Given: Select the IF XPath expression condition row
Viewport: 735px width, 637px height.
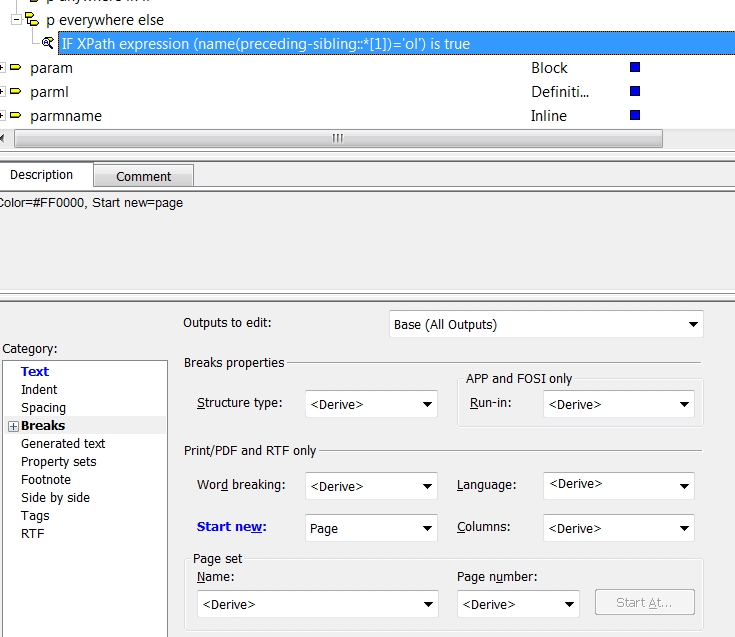Looking at the screenshot, I should point(396,44).
